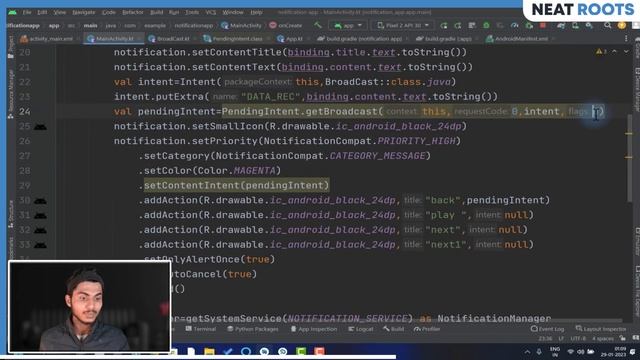Screen dimensions: 640x360
Task: Show hidden tray icons with the chevron
Action: coord(527,351)
